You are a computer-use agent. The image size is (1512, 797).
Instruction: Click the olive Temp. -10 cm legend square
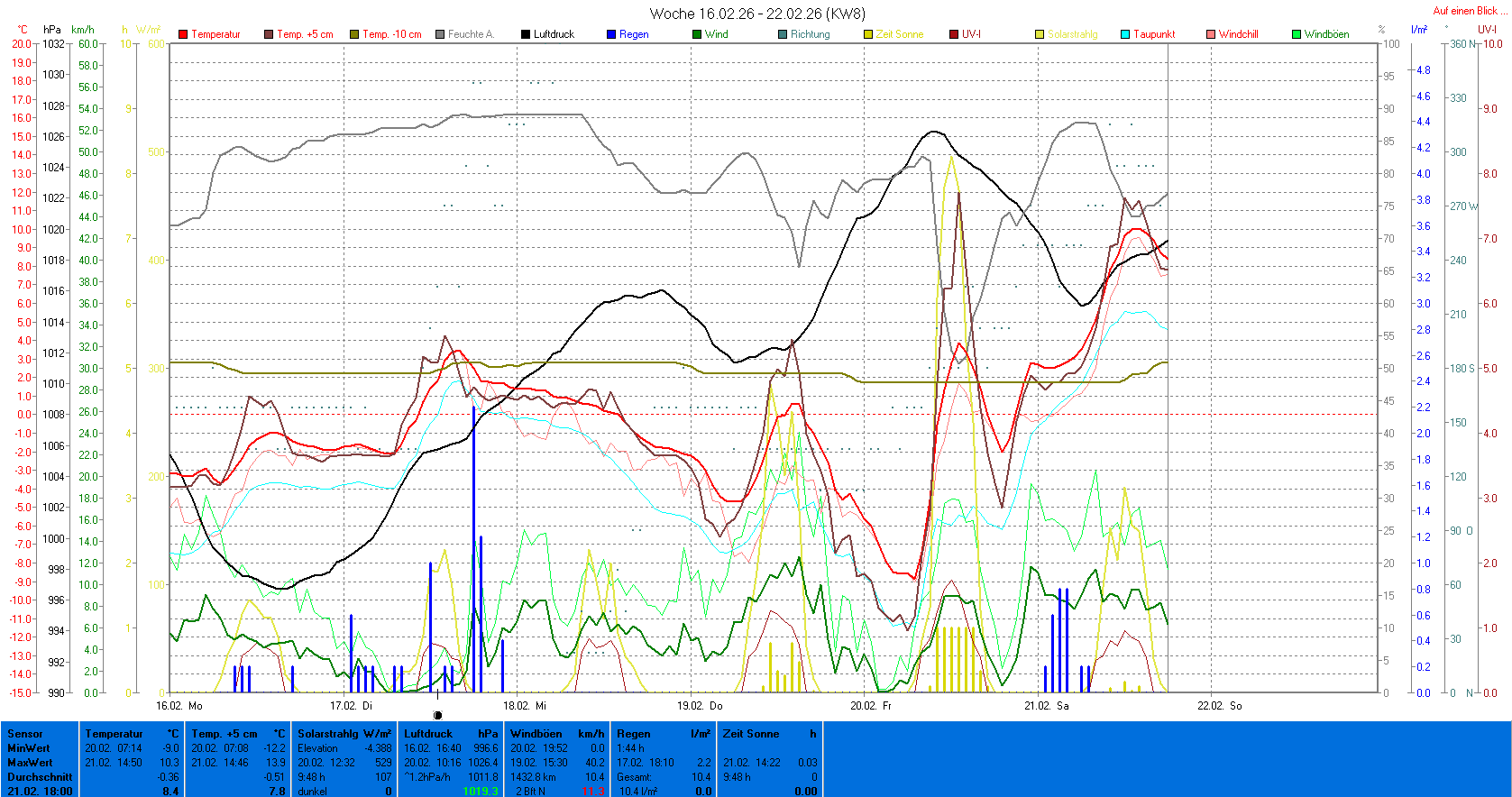point(354,34)
